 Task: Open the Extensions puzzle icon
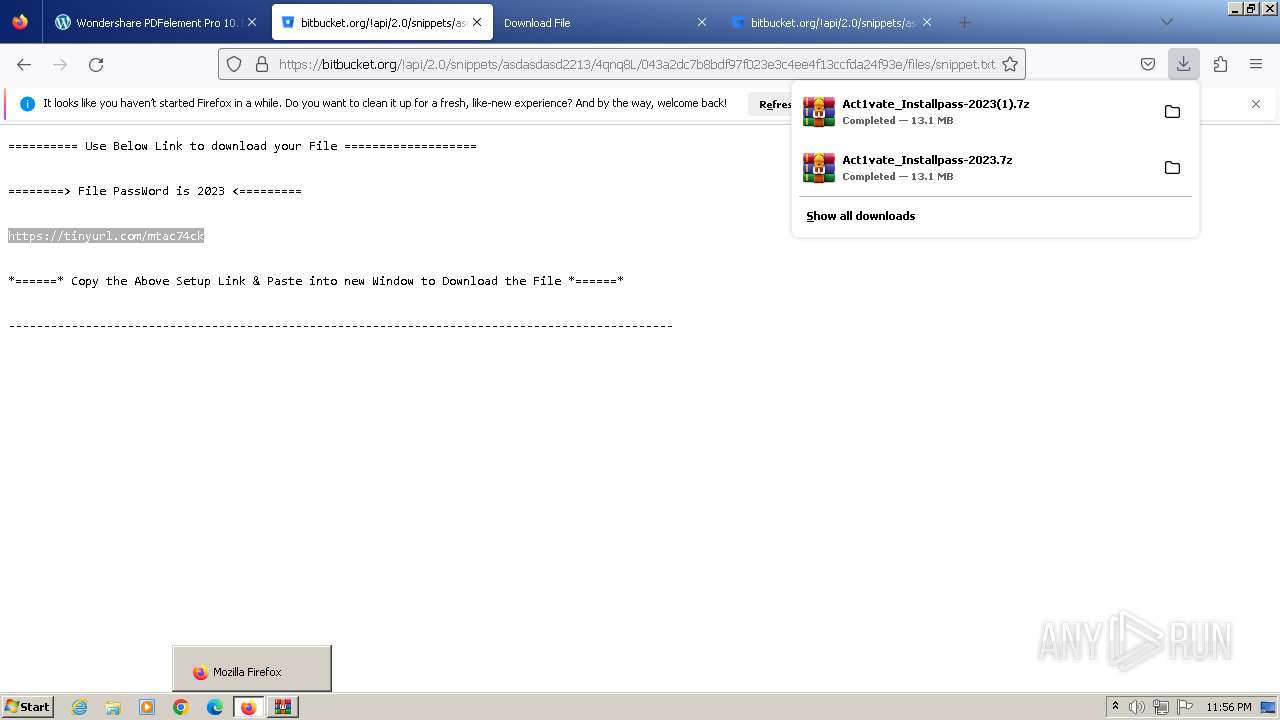(1220, 64)
